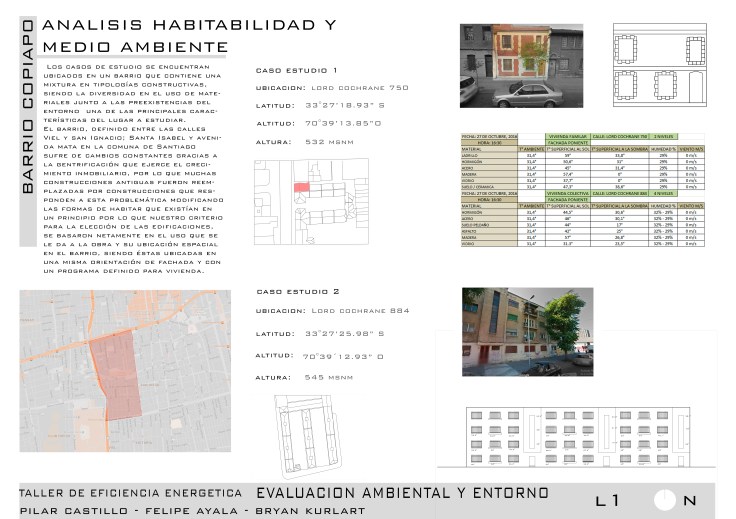This screenshot has width=736, height=519.
Task: Click the 'CASO ESTUDIO 1' heading
Action: coord(297,71)
